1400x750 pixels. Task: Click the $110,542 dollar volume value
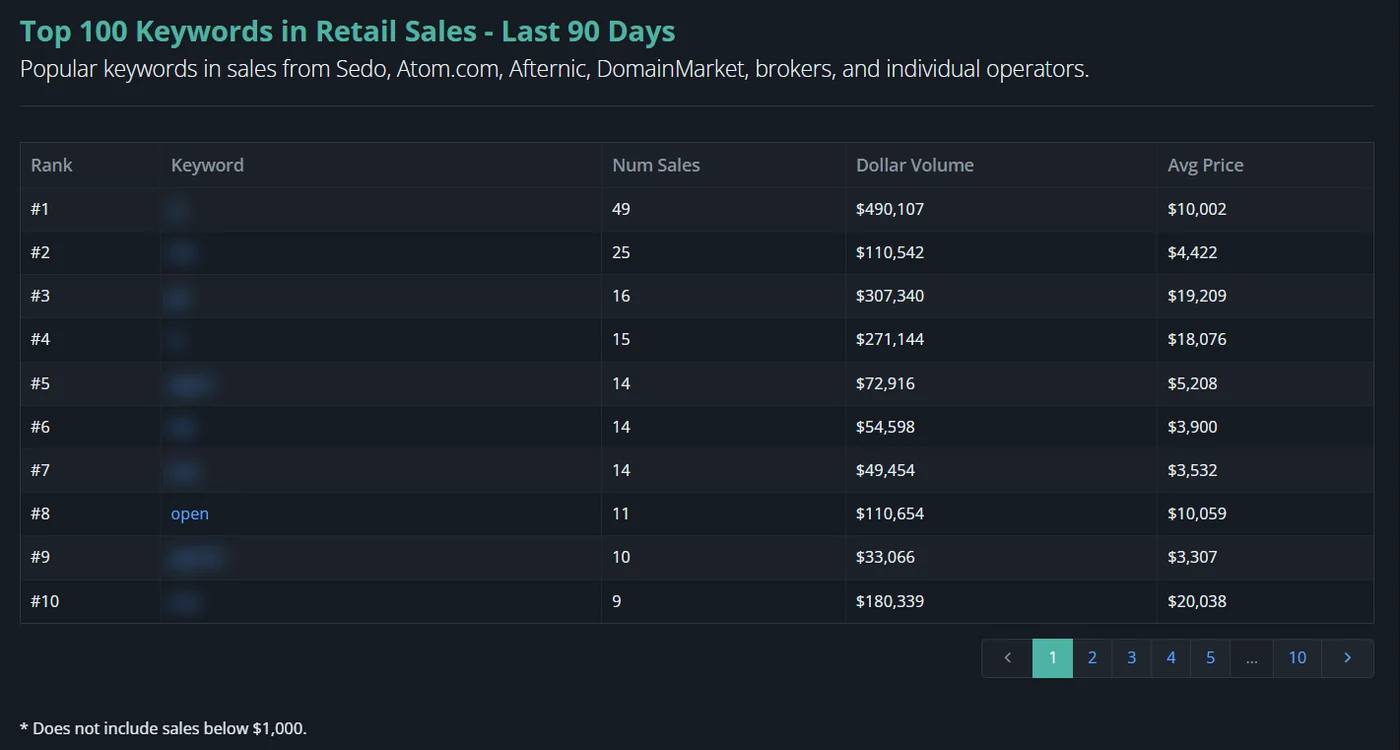coord(890,253)
